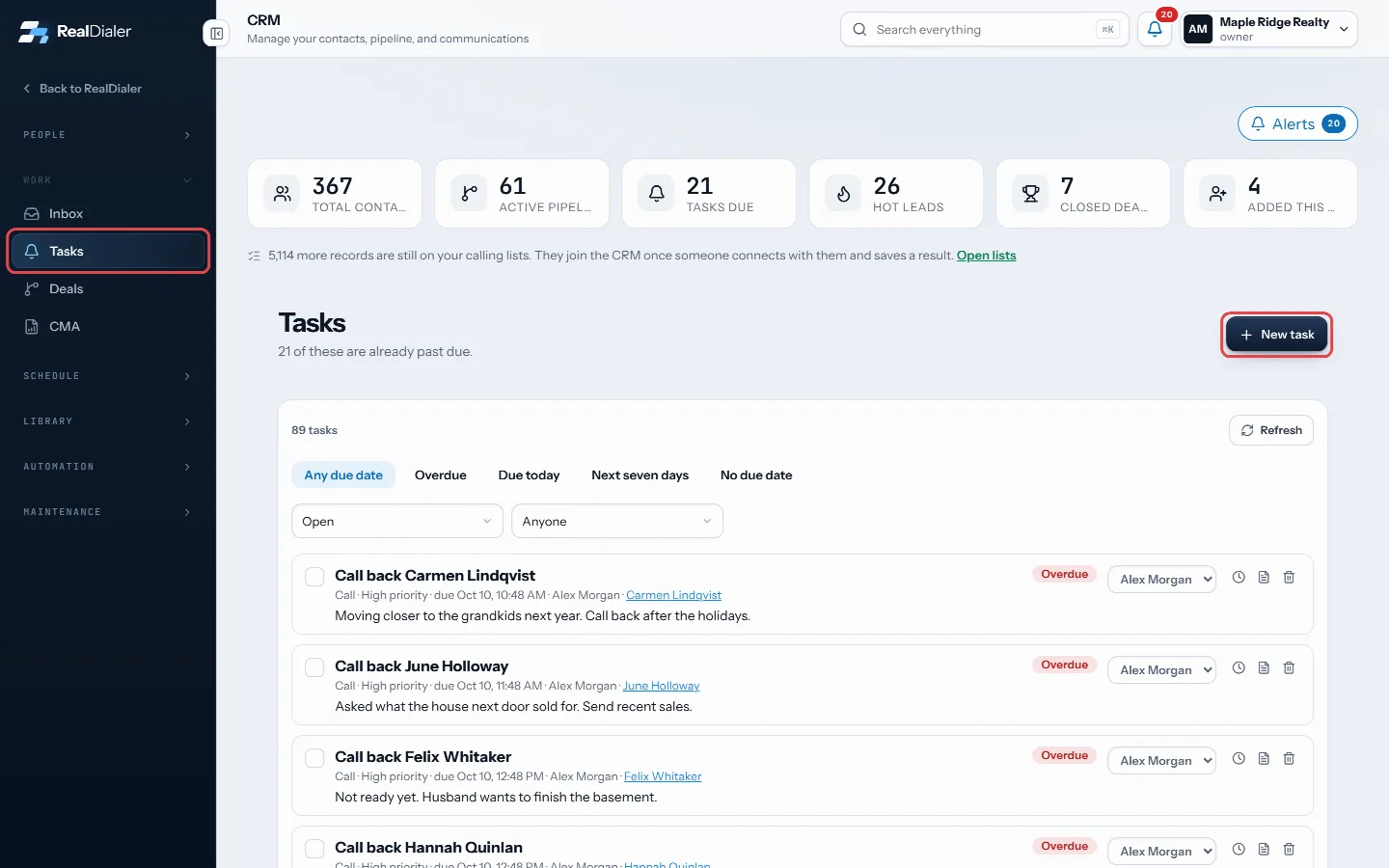The height and width of the screenshot is (868, 1389).
Task: Click the search magnifier icon
Action: (859, 30)
